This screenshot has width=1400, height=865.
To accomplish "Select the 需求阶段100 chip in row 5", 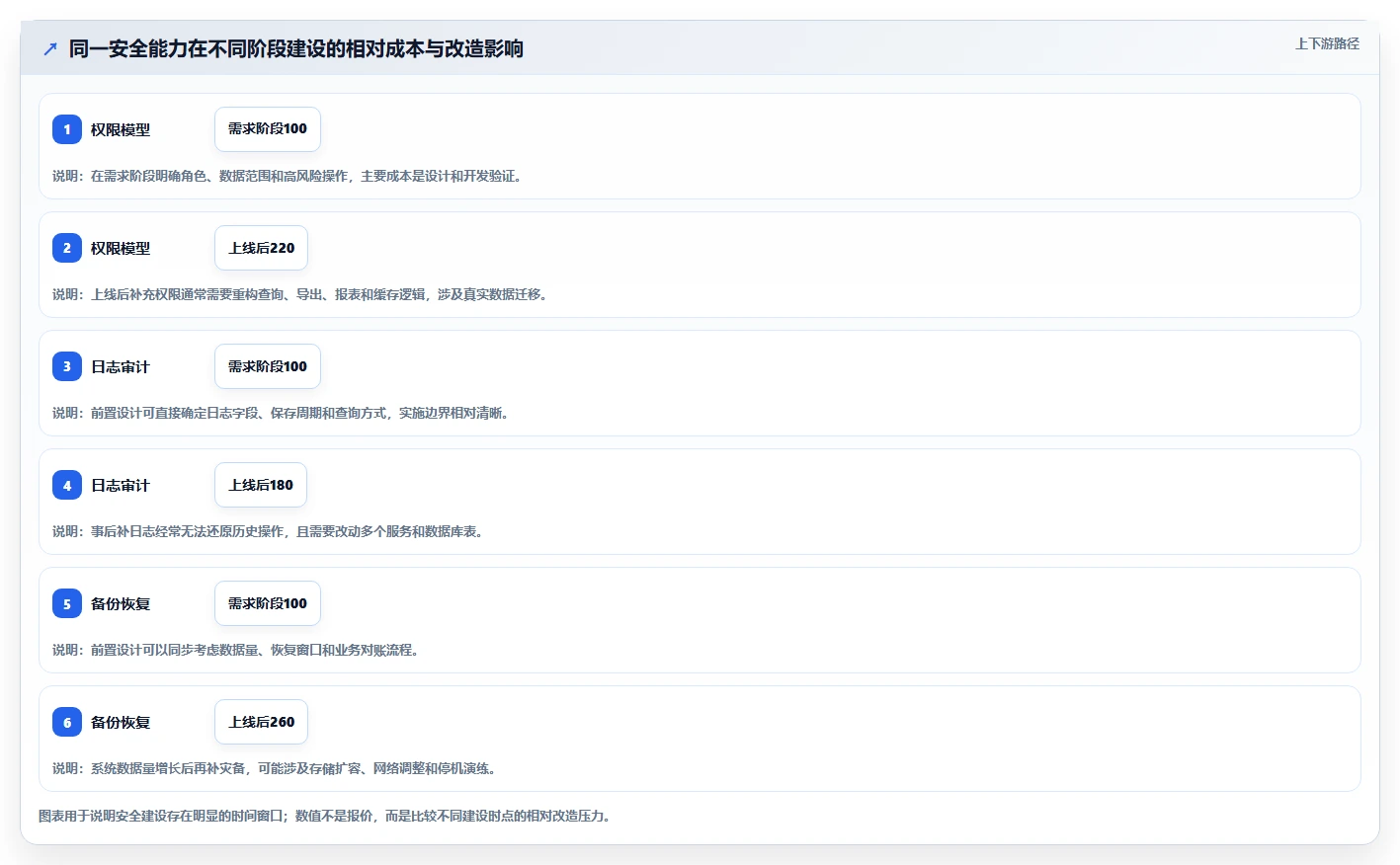I will [x=268, y=603].
